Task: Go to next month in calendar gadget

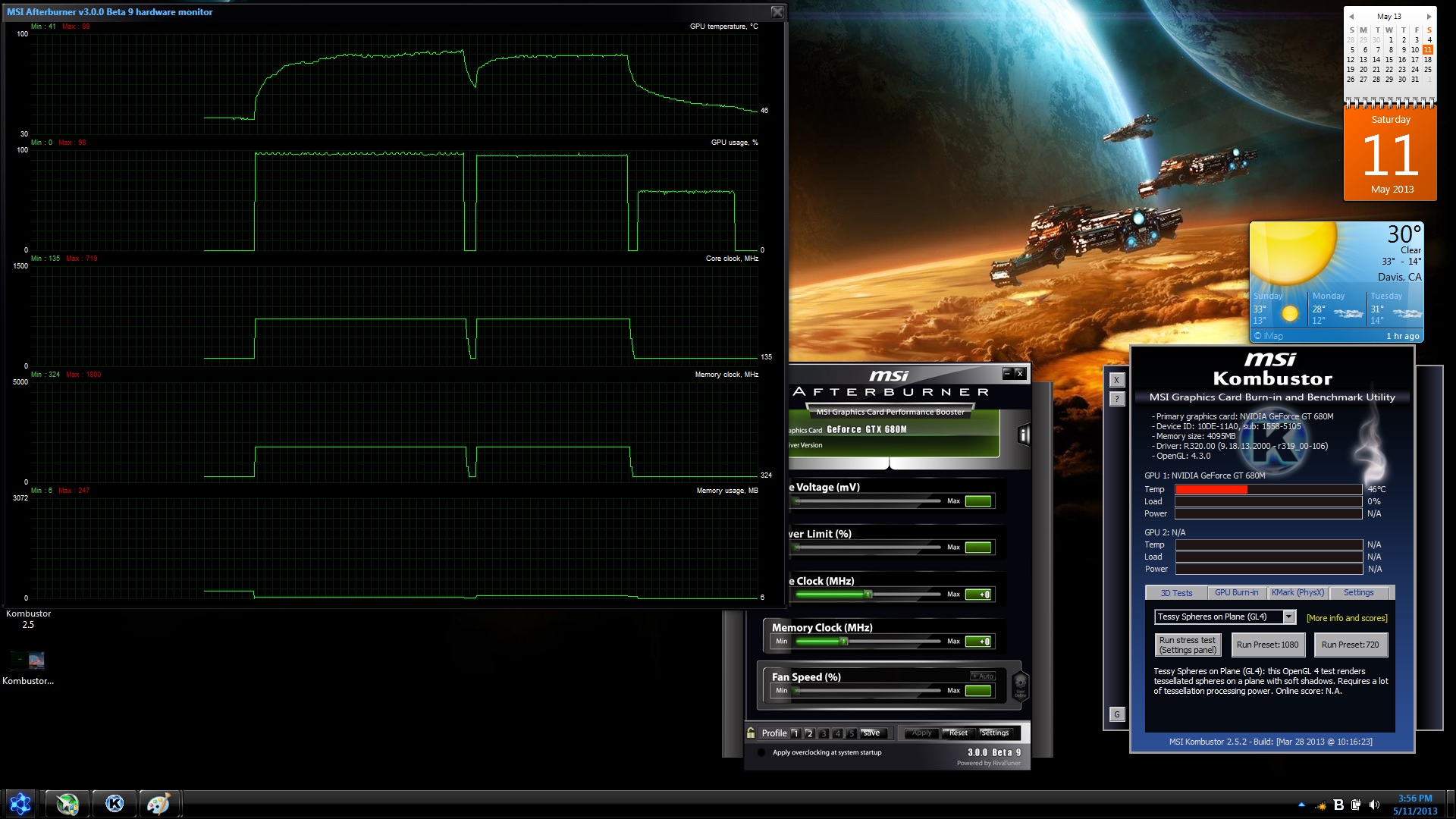Action: (x=1429, y=16)
